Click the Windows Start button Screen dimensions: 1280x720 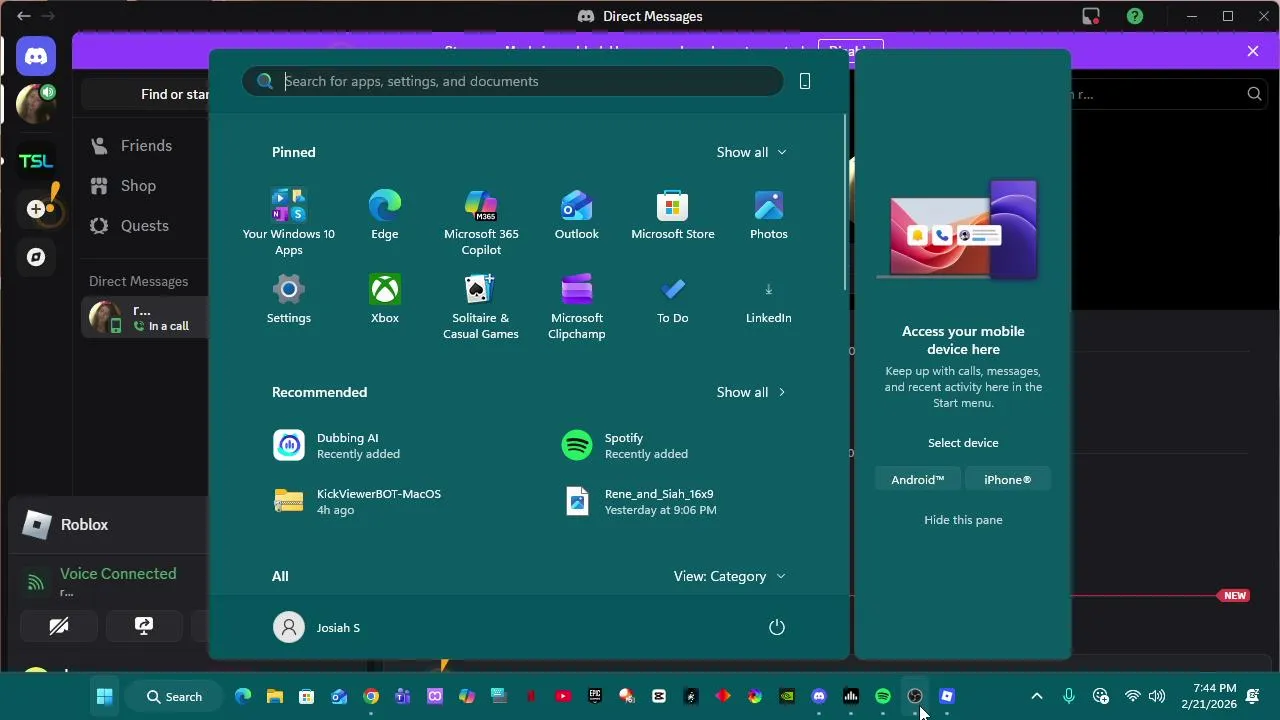coord(104,697)
